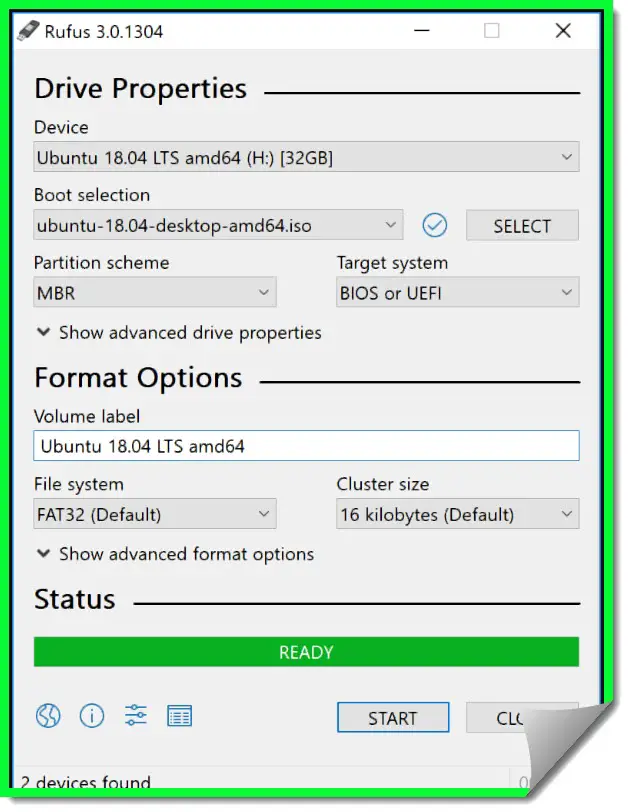Image resolution: width=628 pixels, height=812 pixels.
Task: Click the Volume label text field
Action: click(306, 445)
